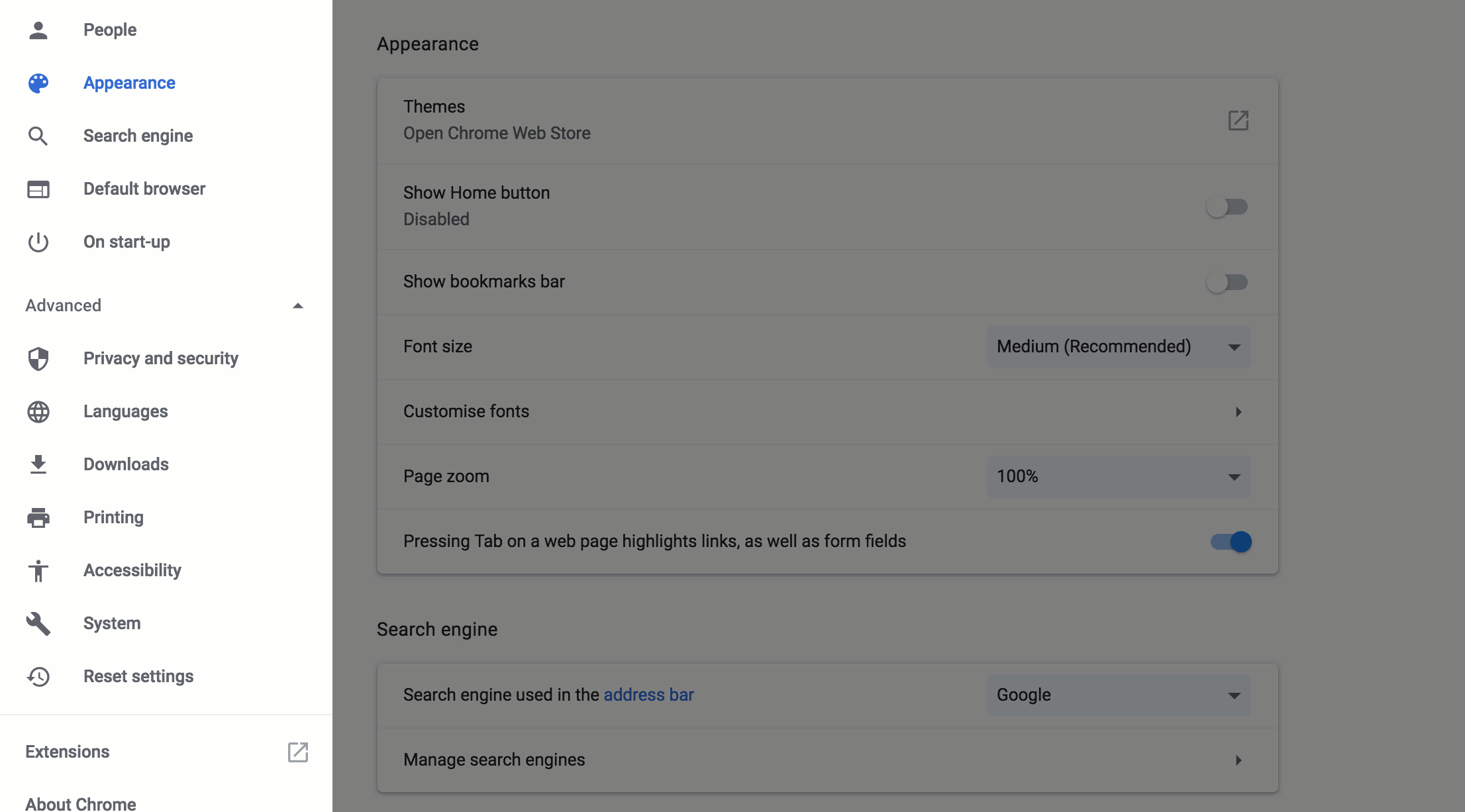Image resolution: width=1465 pixels, height=812 pixels.
Task: Open Chrome Web Store themes external-link icon
Action: pos(1238,121)
